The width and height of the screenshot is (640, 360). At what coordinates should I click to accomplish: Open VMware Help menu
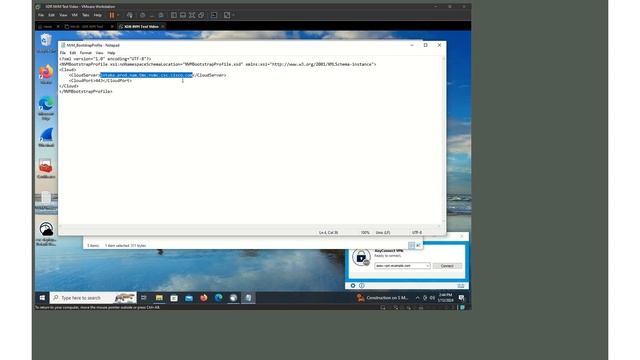click(x=98, y=15)
